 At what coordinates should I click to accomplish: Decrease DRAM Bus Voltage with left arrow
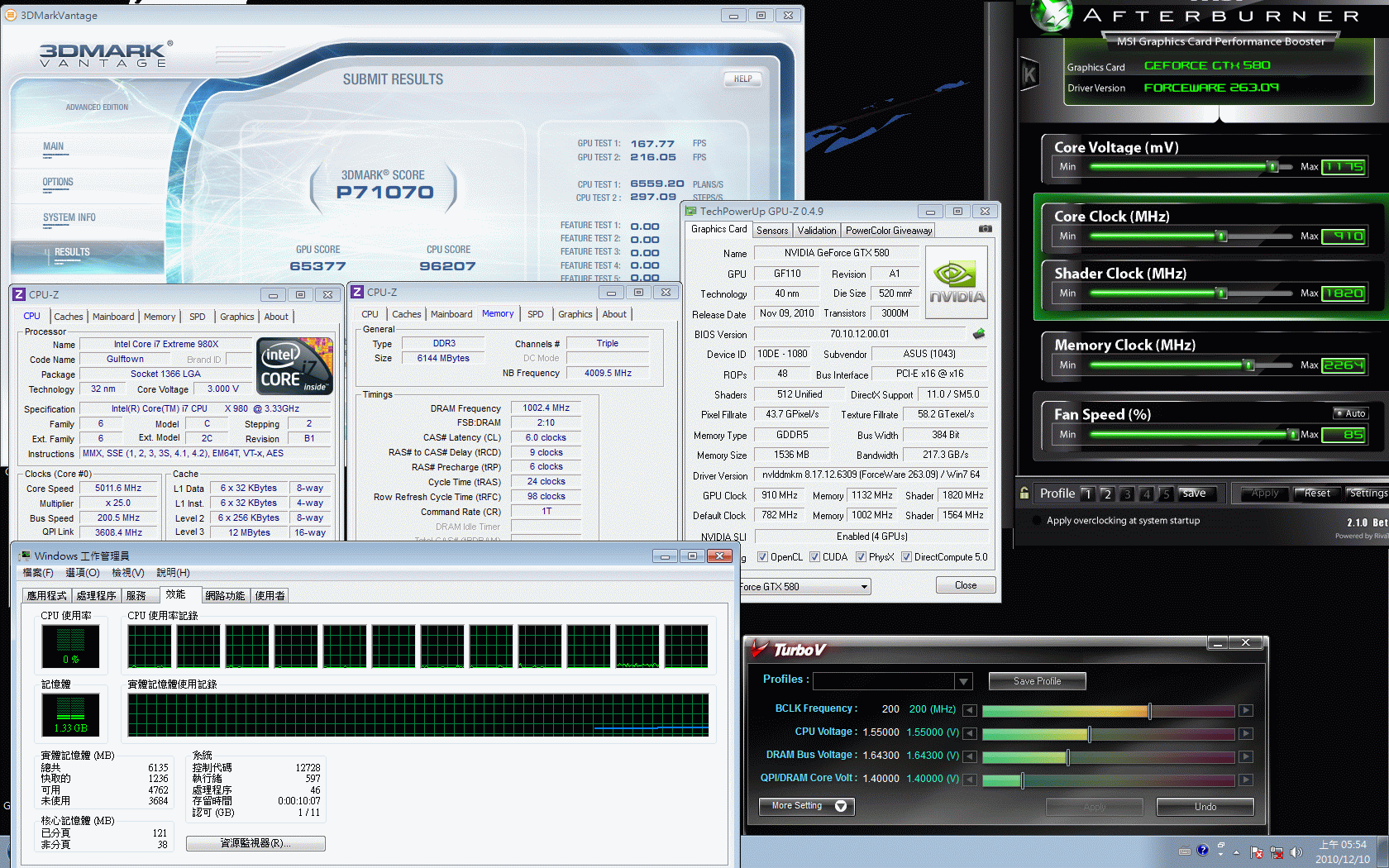(970, 756)
